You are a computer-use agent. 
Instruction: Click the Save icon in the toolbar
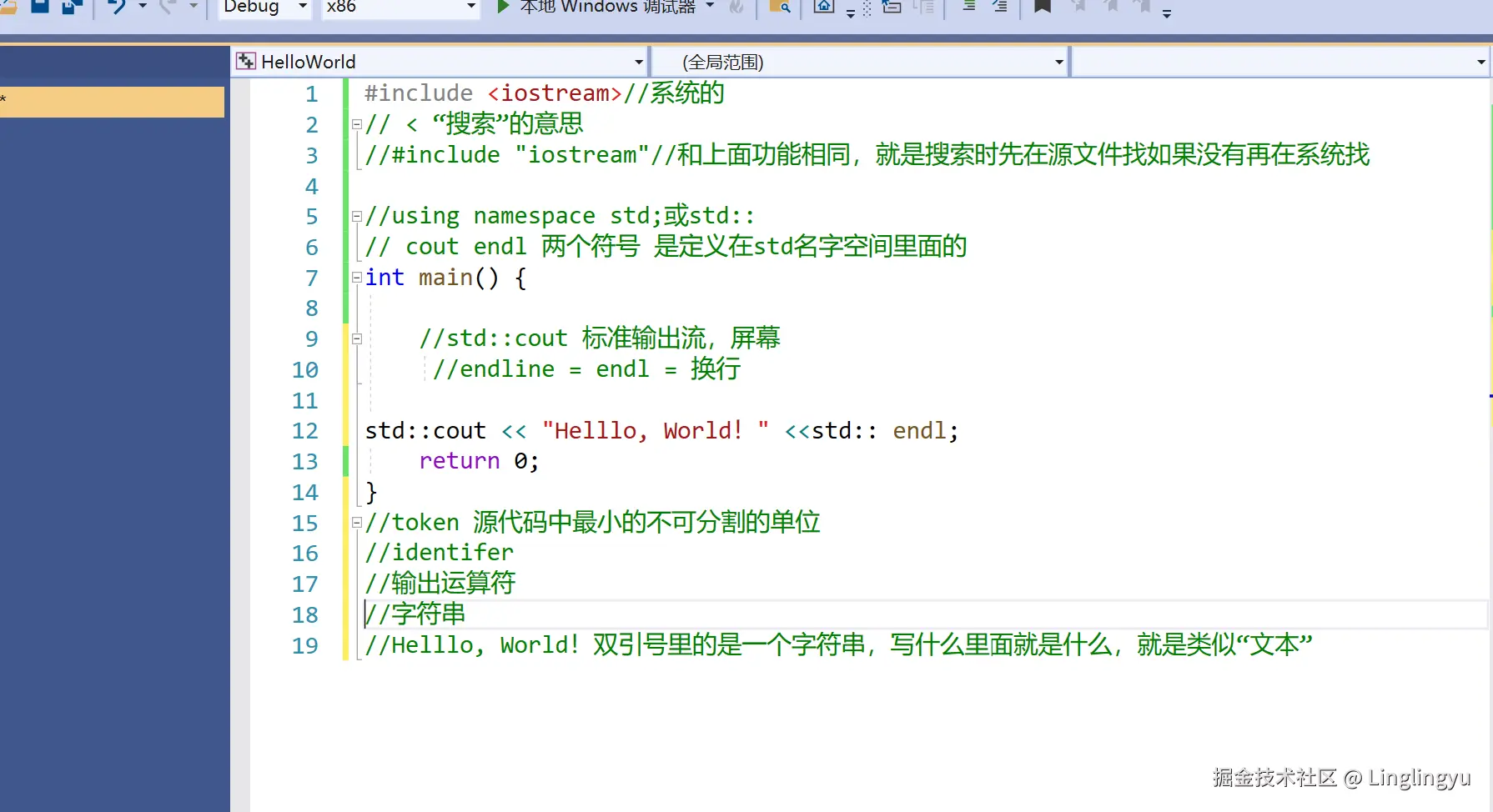click(39, 7)
